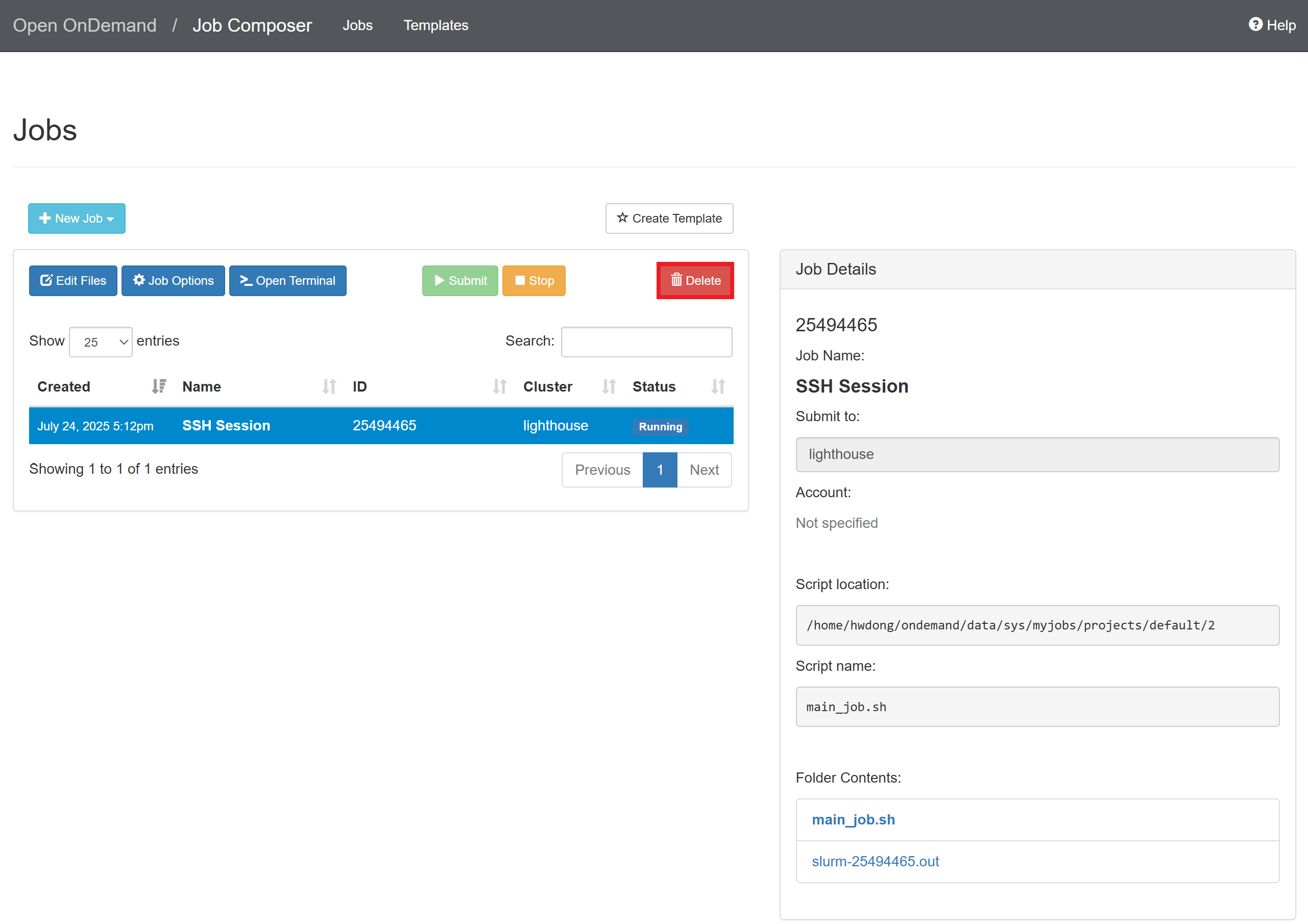
Task: Open the Jobs menu item in the navbar
Action: pyautogui.click(x=357, y=25)
